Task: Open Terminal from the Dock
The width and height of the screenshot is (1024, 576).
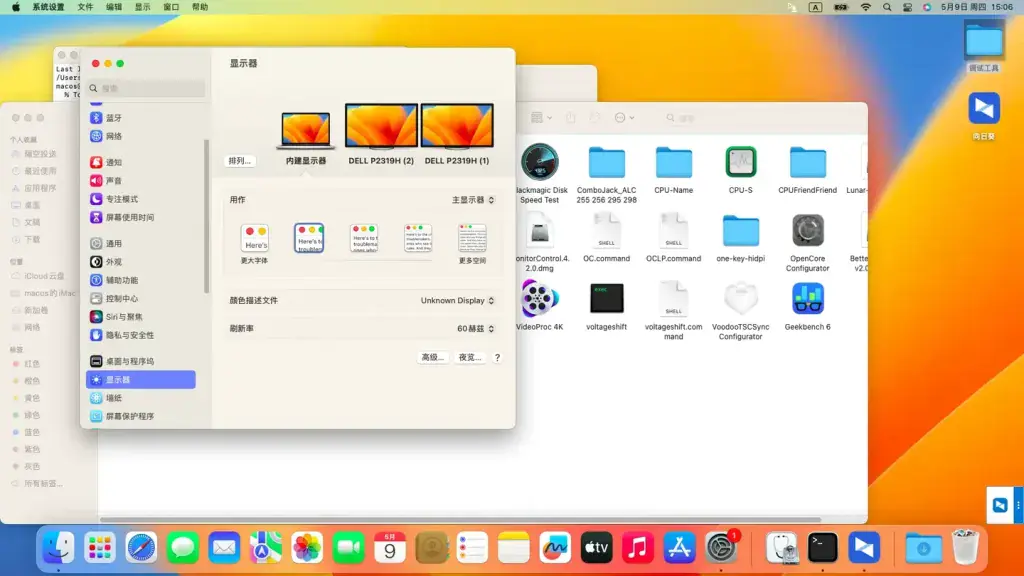Action: tap(823, 547)
